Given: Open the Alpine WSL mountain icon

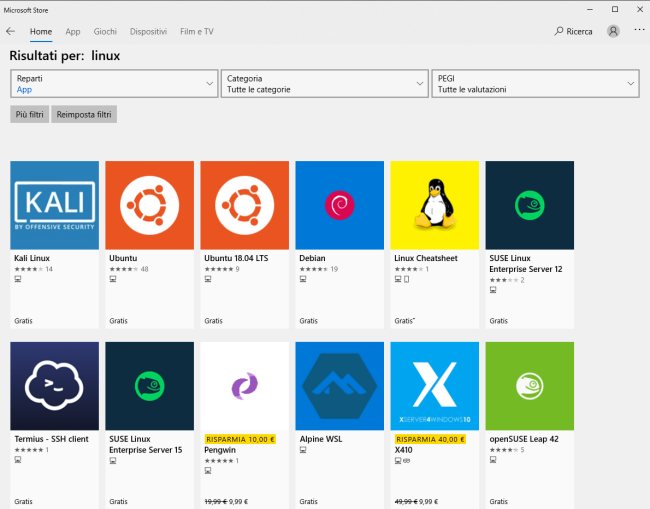Looking at the screenshot, I should [x=339, y=386].
